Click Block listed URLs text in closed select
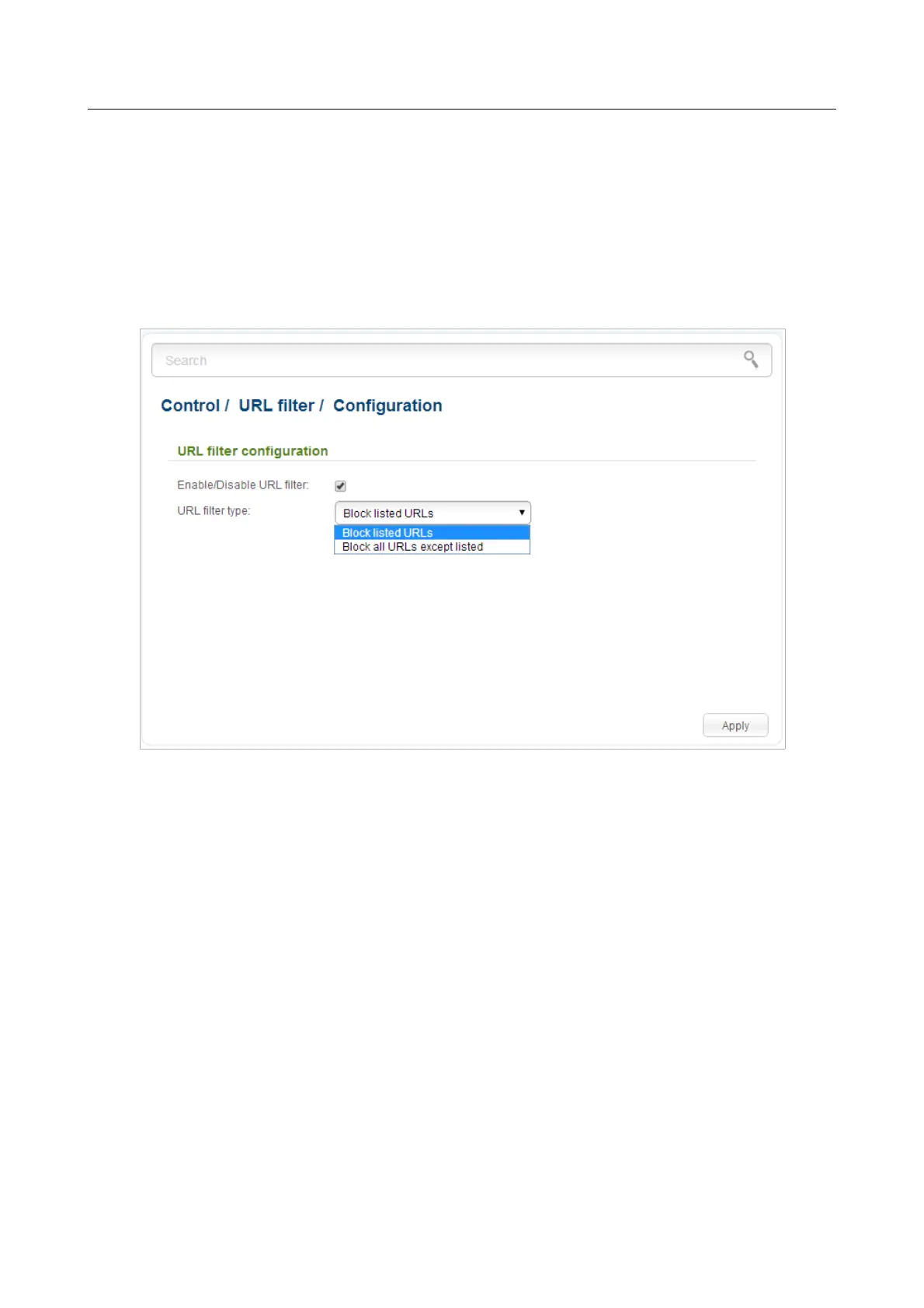Screen dimensions: 924x1308 coord(388,513)
